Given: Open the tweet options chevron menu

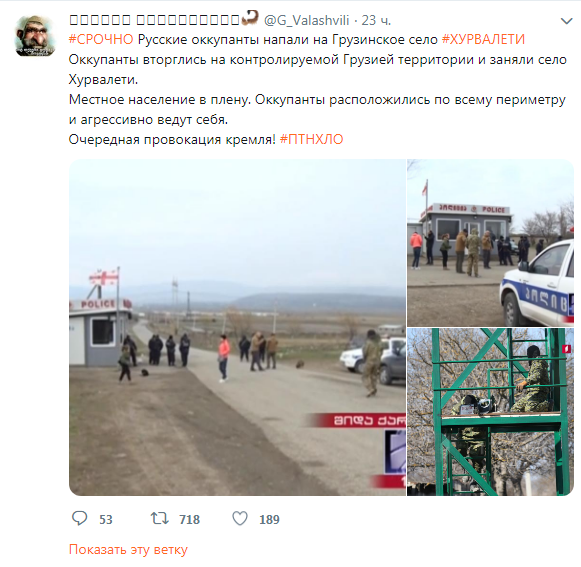Looking at the screenshot, I should pyautogui.click(x=567, y=21).
